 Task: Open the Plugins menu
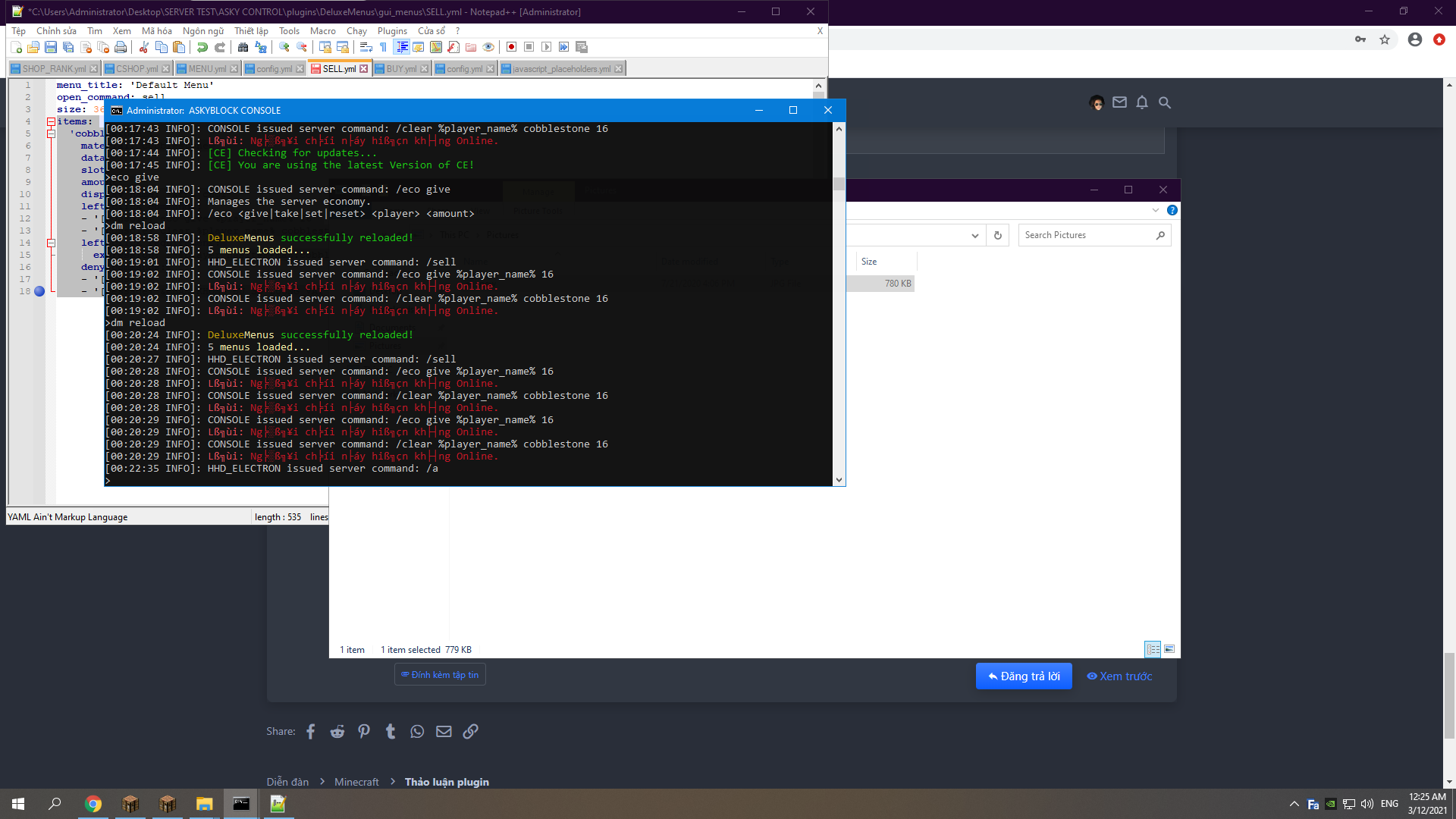tap(392, 31)
